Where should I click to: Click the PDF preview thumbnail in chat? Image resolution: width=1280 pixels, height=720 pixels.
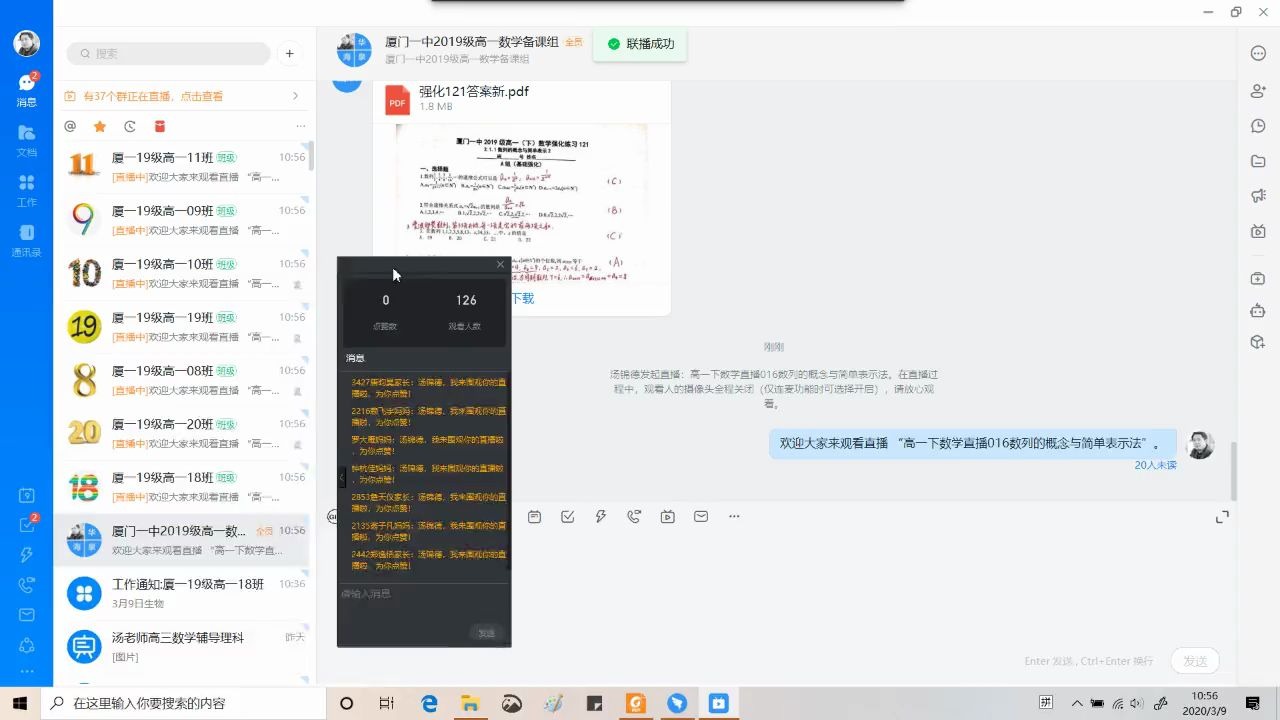tap(521, 204)
